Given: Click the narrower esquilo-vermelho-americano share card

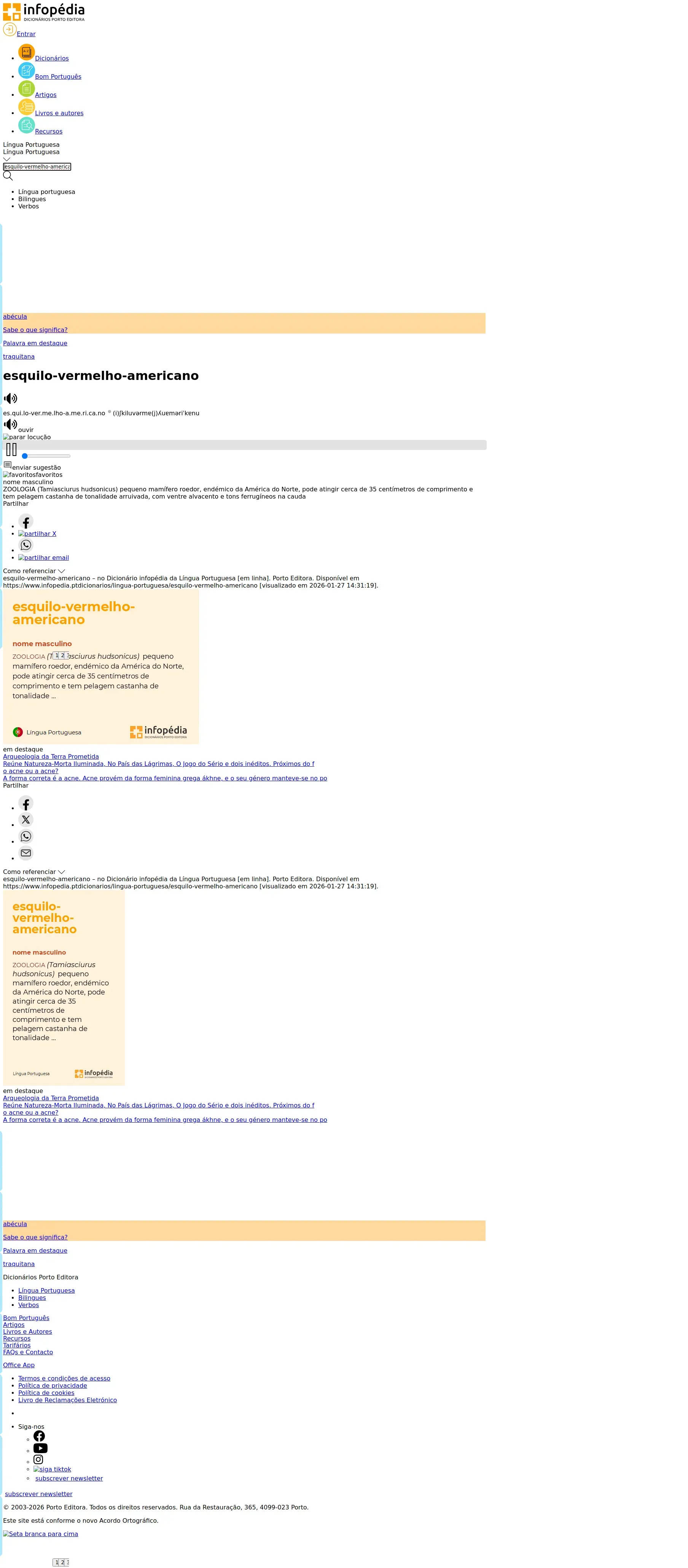Looking at the screenshot, I should click(x=64, y=988).
